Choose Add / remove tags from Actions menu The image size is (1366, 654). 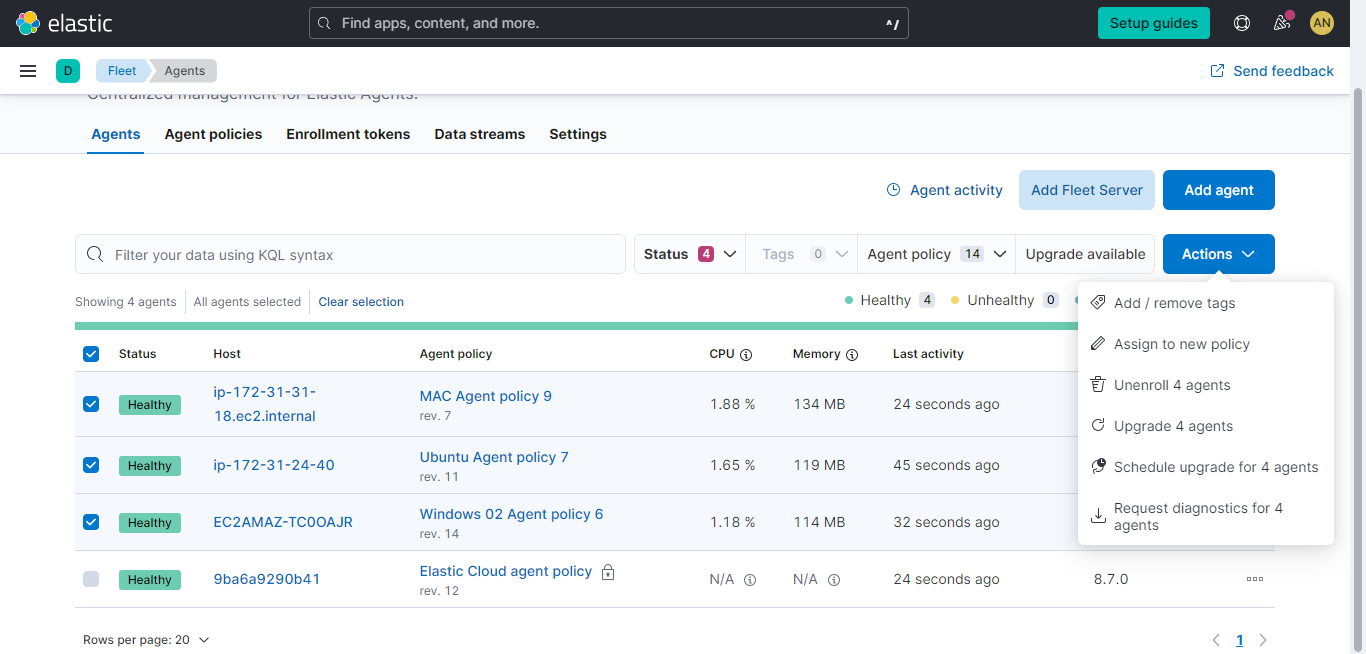pyautogui.click(x=1206, y=303)
